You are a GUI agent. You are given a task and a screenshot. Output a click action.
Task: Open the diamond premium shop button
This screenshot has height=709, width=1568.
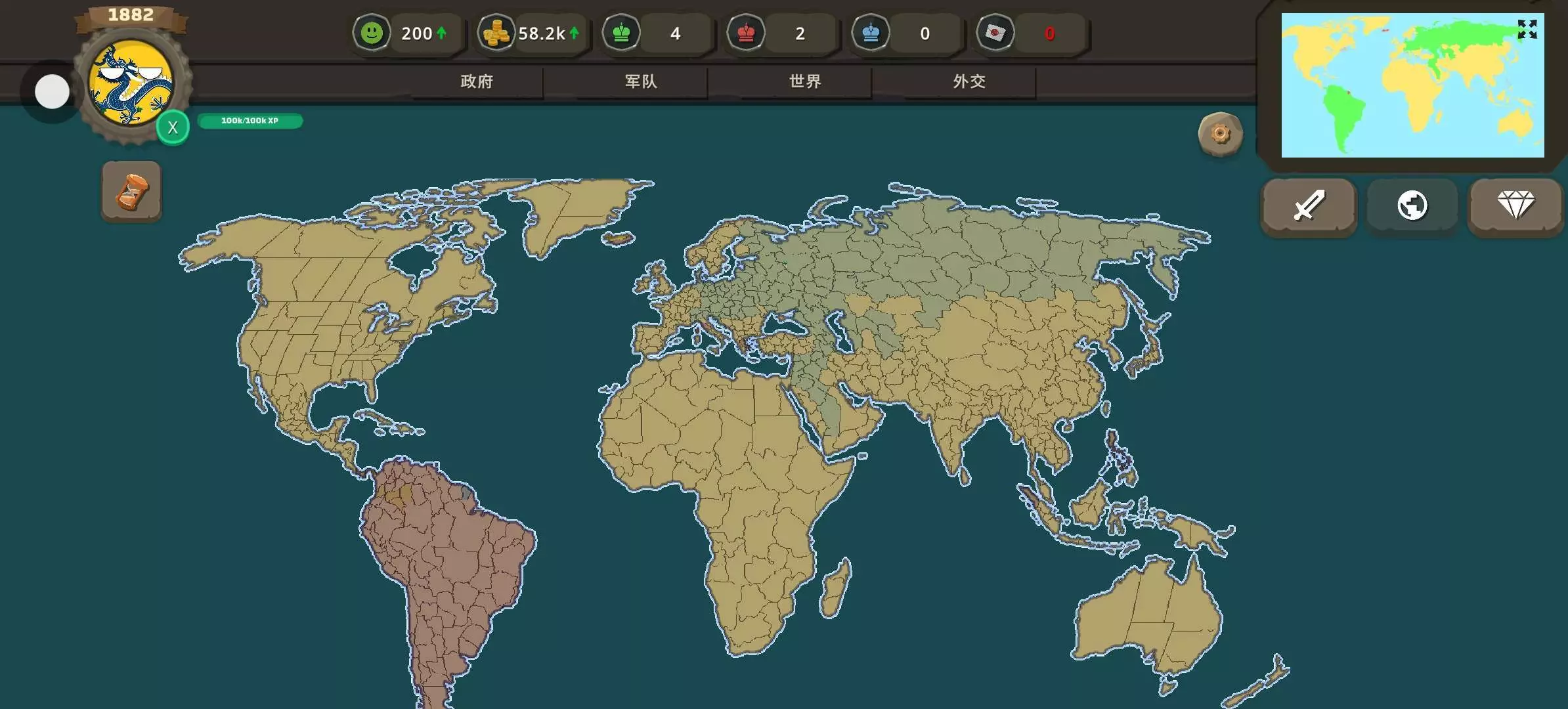click(1515, 205)
